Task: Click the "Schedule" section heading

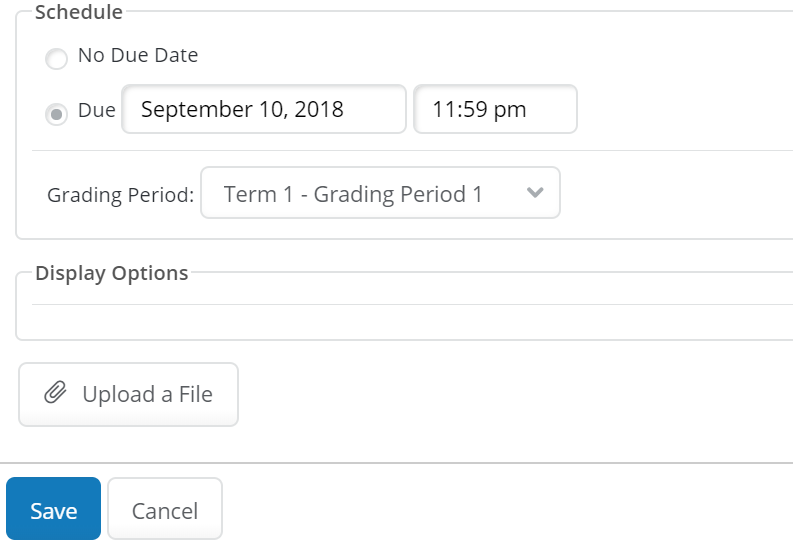Action: pos(79,13)
